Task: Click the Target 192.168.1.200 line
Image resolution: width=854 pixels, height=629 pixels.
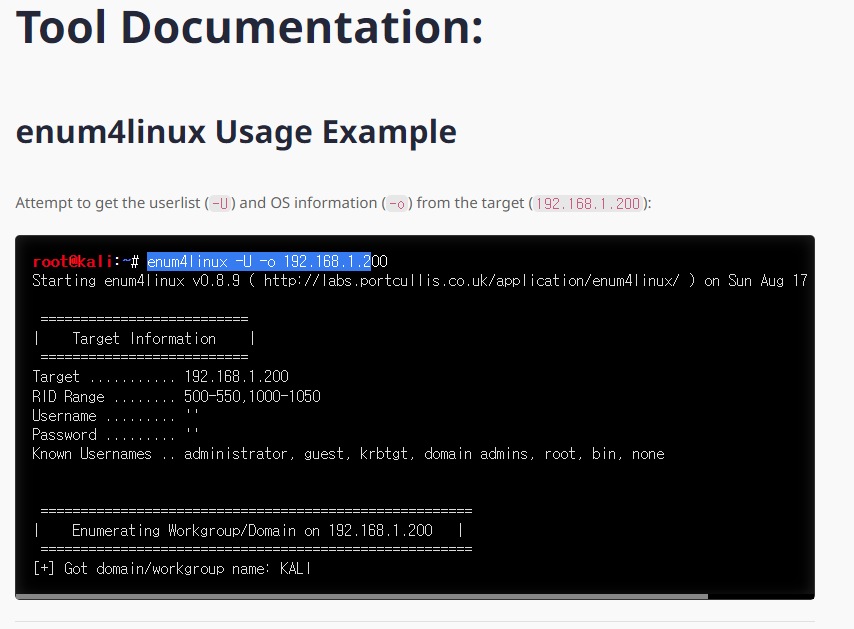Action: [161, 377]
